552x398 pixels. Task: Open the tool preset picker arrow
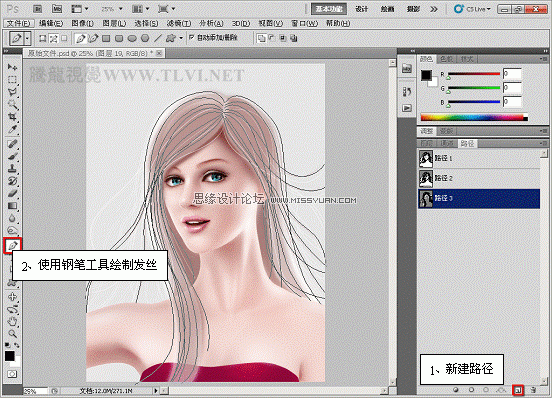tap(27, 38)
